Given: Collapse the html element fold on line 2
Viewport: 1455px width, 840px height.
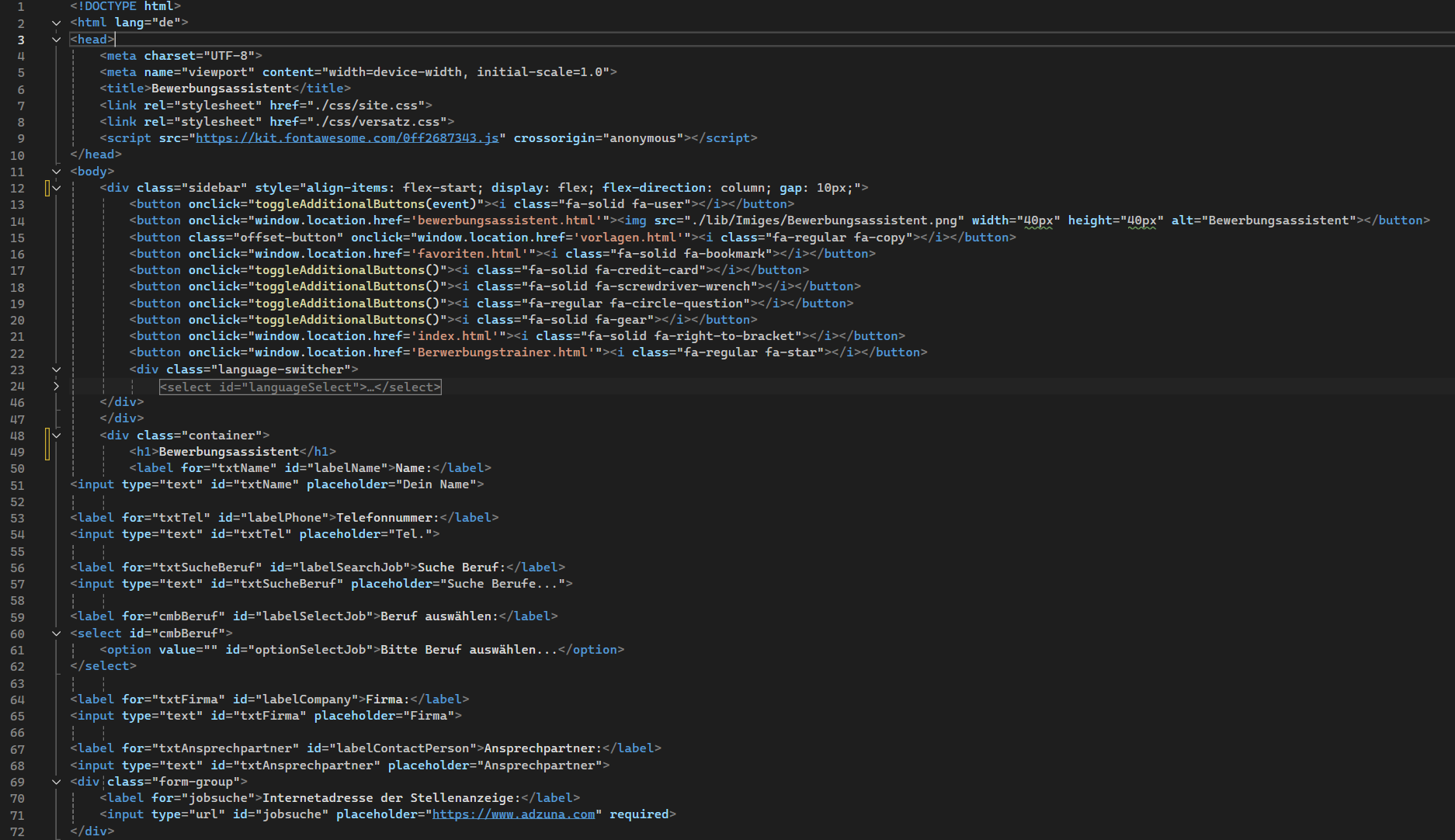Looking at the screenshot, I should click(56, 23).
